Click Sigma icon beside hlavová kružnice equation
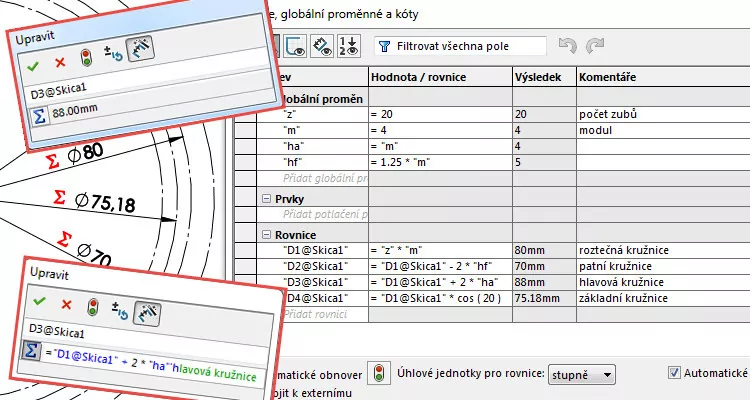The width and height of the screenshot is (750, 400). (31, 351)
